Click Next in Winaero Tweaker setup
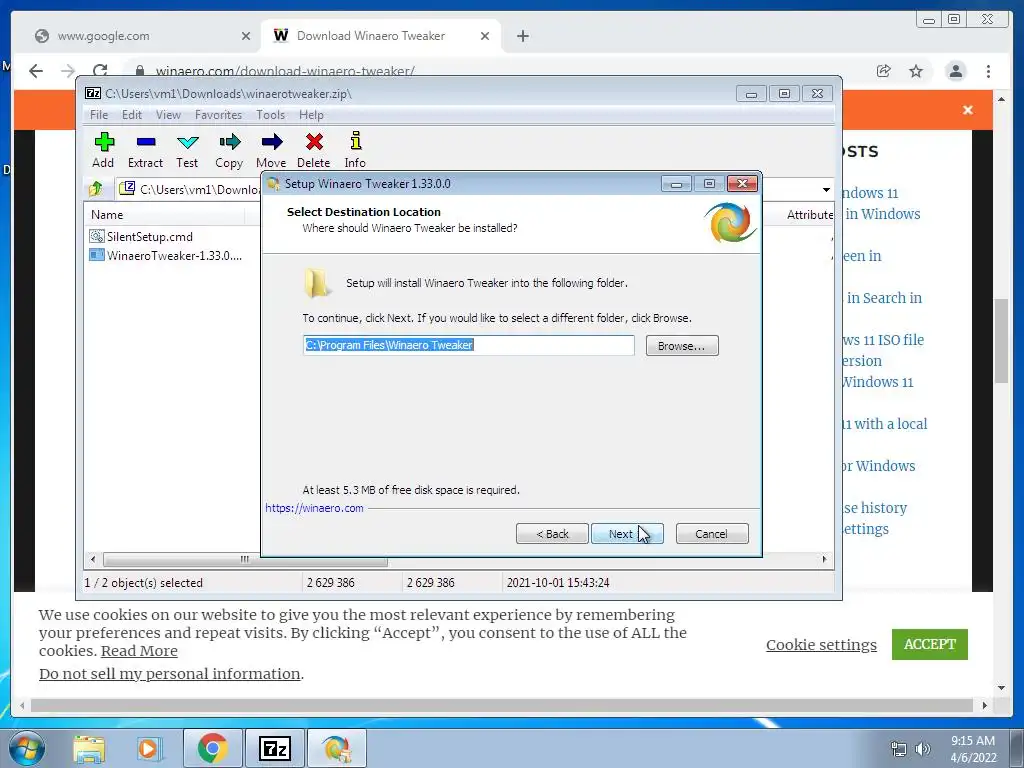Viewport: 1024px width, 768px height. [x=627, y=534]
